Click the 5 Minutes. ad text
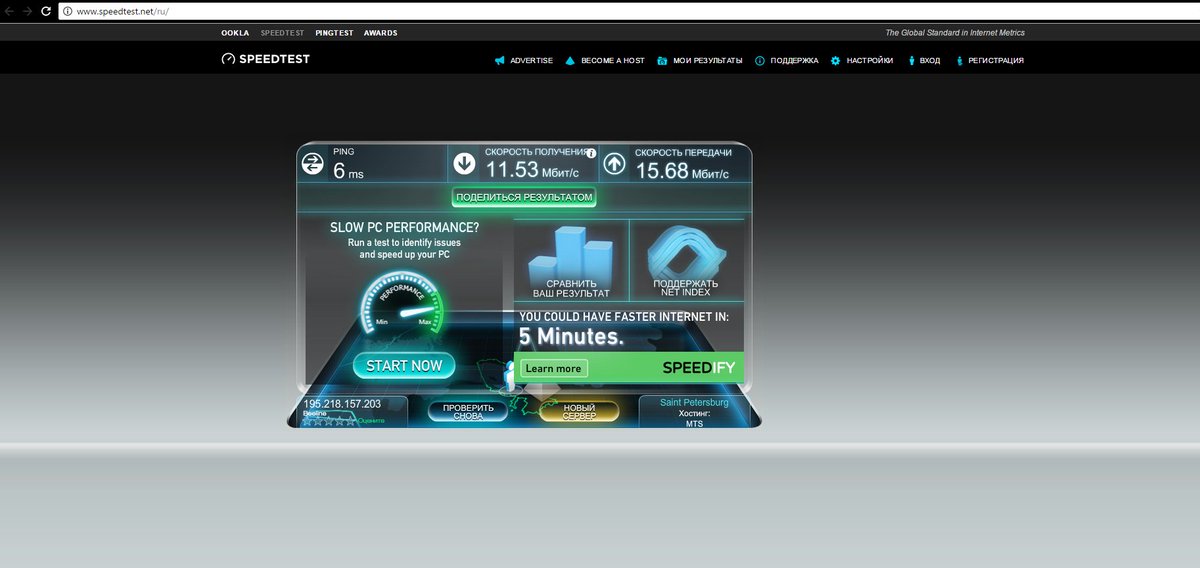Image resolution: width=1200 pixels, height=568 pixels. 571,337
